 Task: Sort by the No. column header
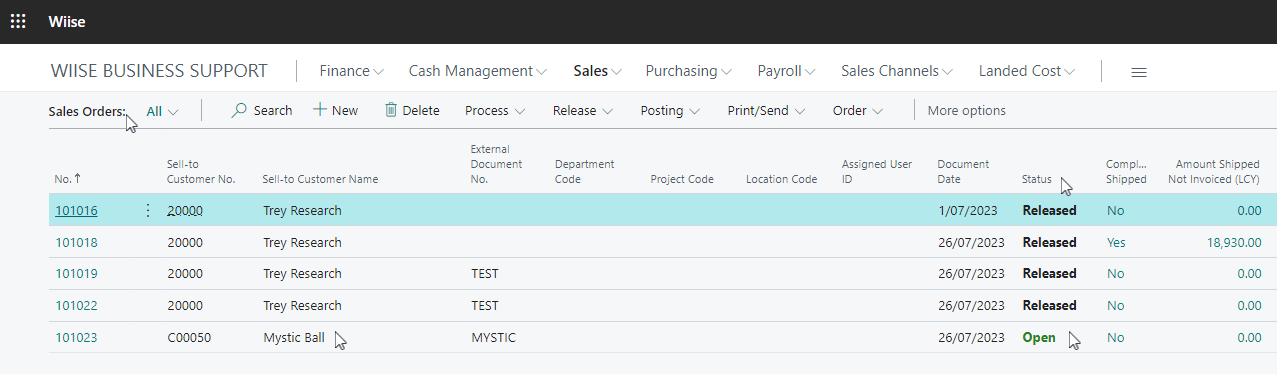68,179
